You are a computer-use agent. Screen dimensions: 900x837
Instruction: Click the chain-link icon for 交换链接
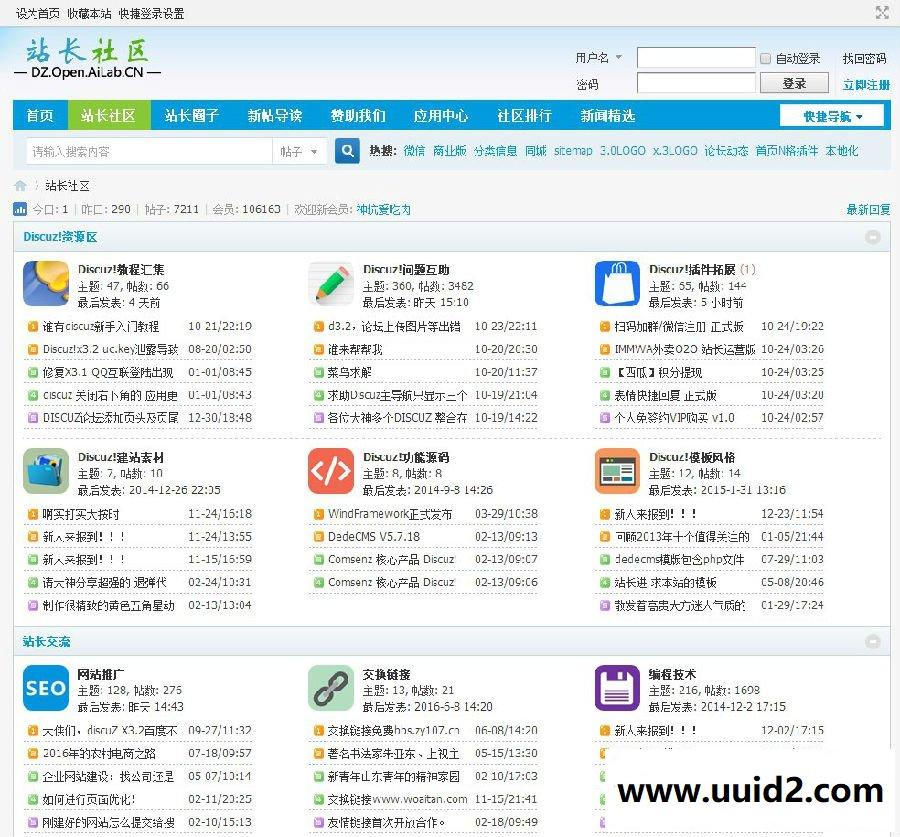(331, 688)
